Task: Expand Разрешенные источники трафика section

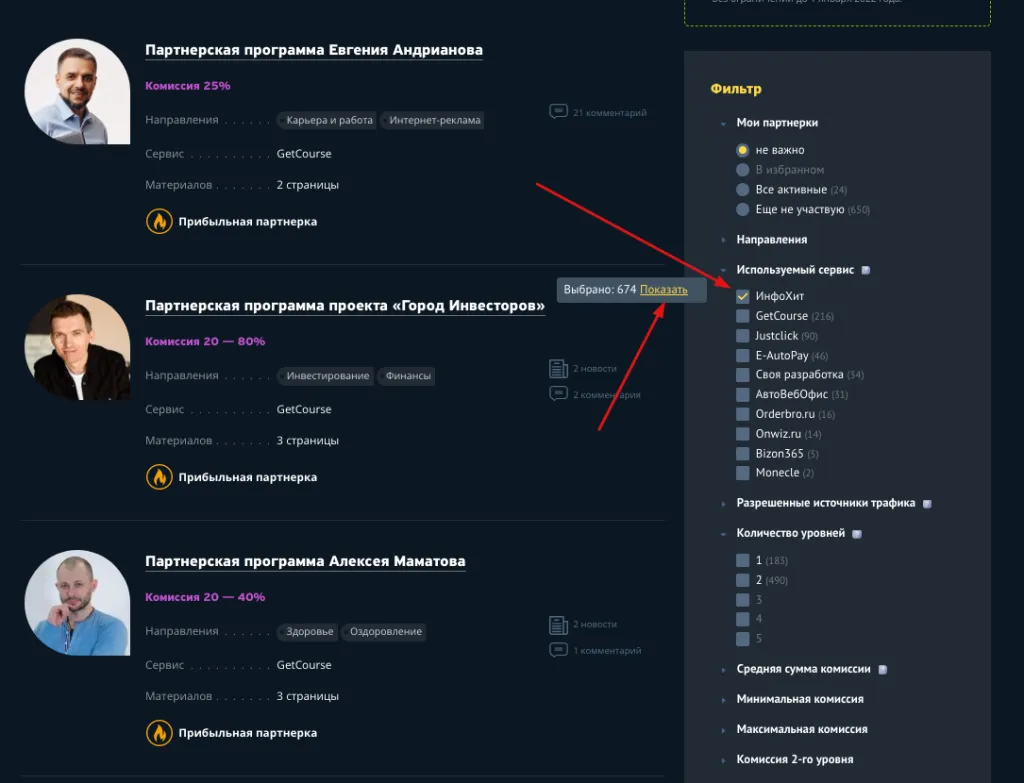Action: coord(825,503)
